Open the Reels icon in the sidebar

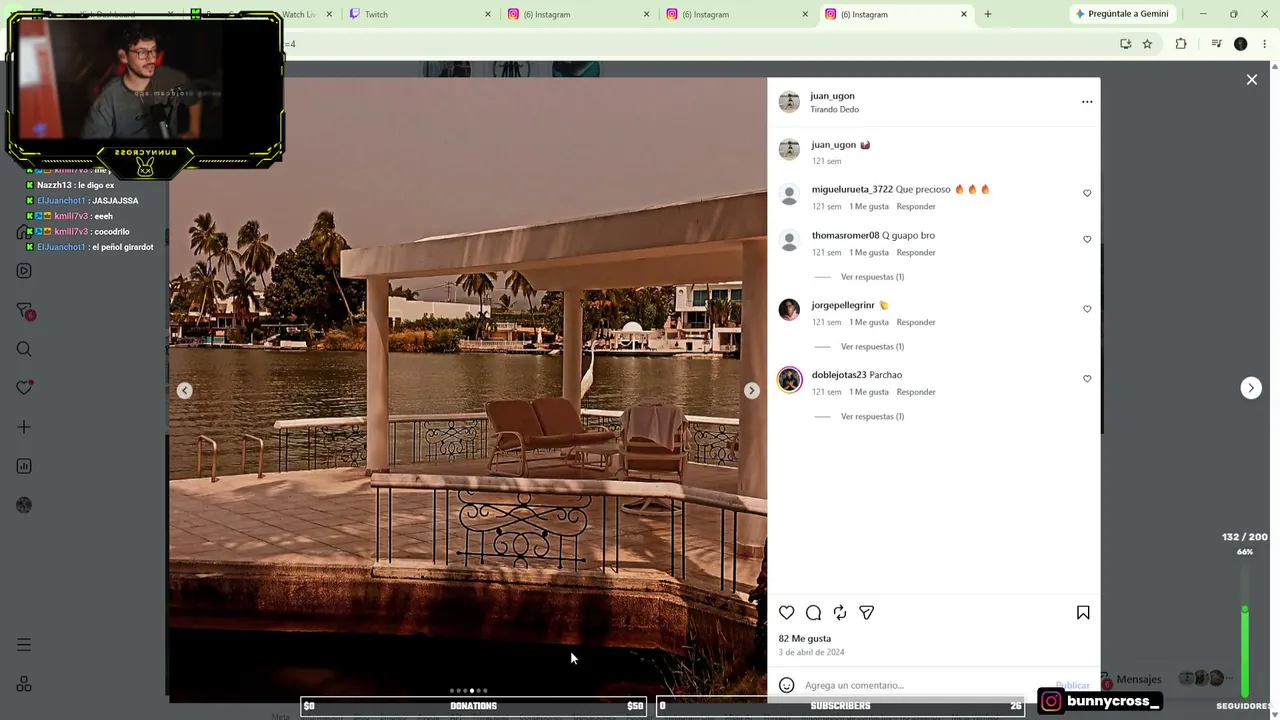point(24,271)
